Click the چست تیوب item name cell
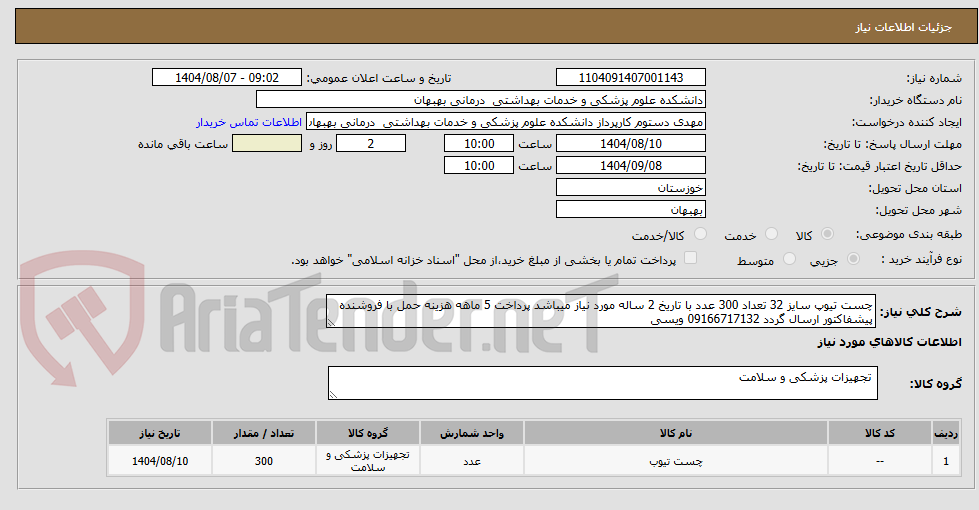979x510 pixels. [x=676, y=461]
